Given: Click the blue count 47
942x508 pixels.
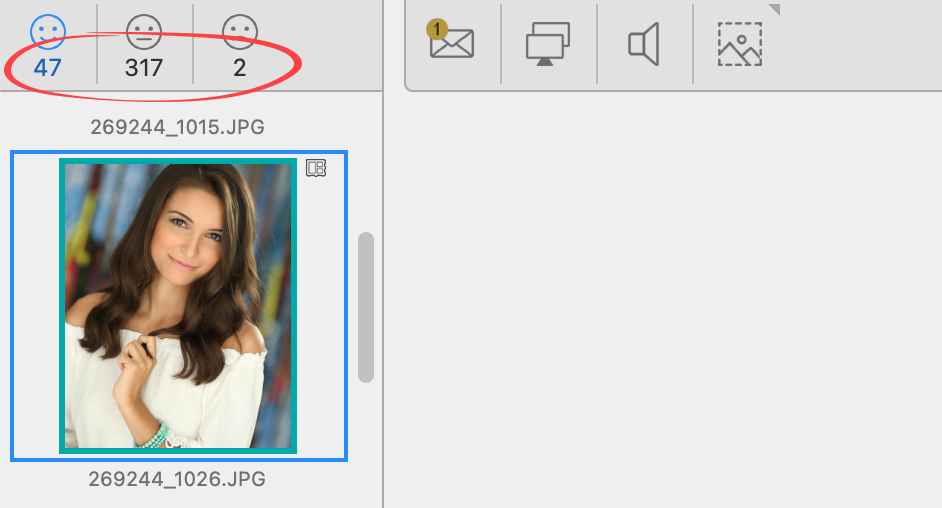Looking at the screenshot, I should [48, 68].
